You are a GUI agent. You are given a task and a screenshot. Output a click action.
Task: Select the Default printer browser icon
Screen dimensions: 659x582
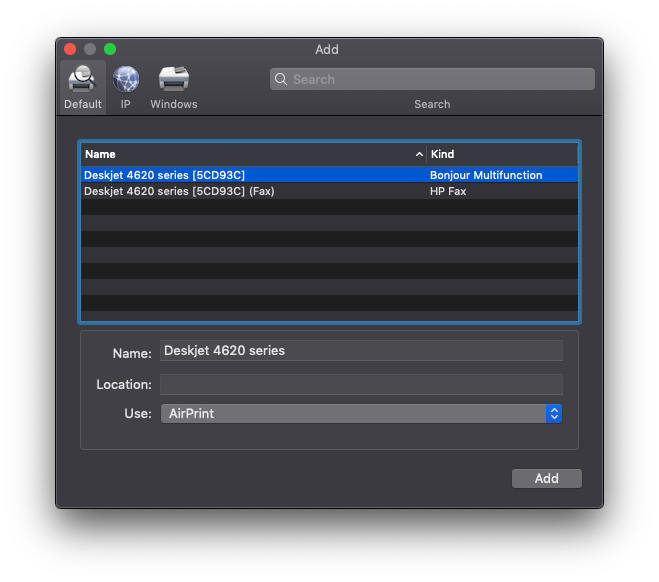point(82,87)
